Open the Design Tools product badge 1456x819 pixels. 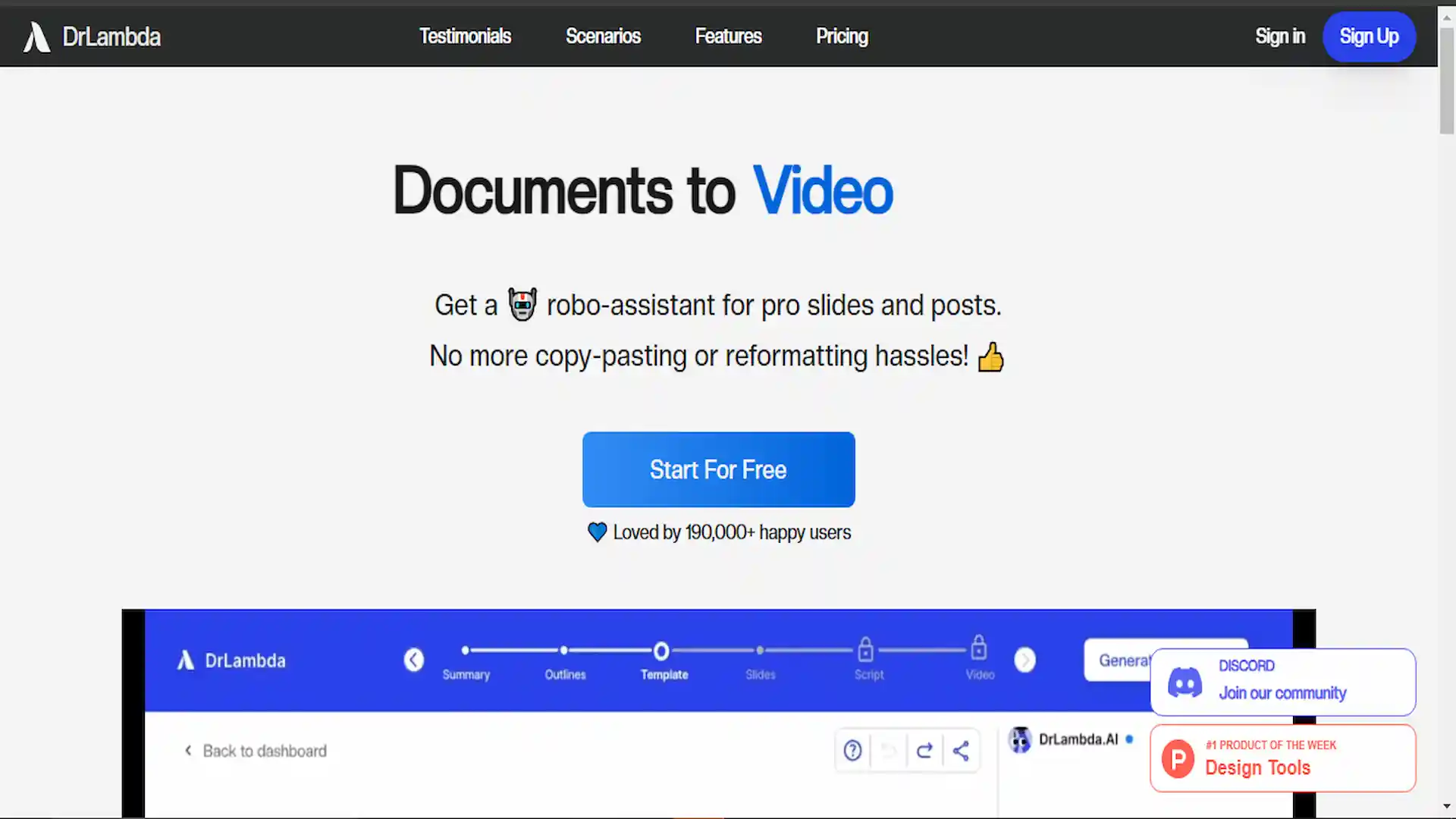[1282, 758]
